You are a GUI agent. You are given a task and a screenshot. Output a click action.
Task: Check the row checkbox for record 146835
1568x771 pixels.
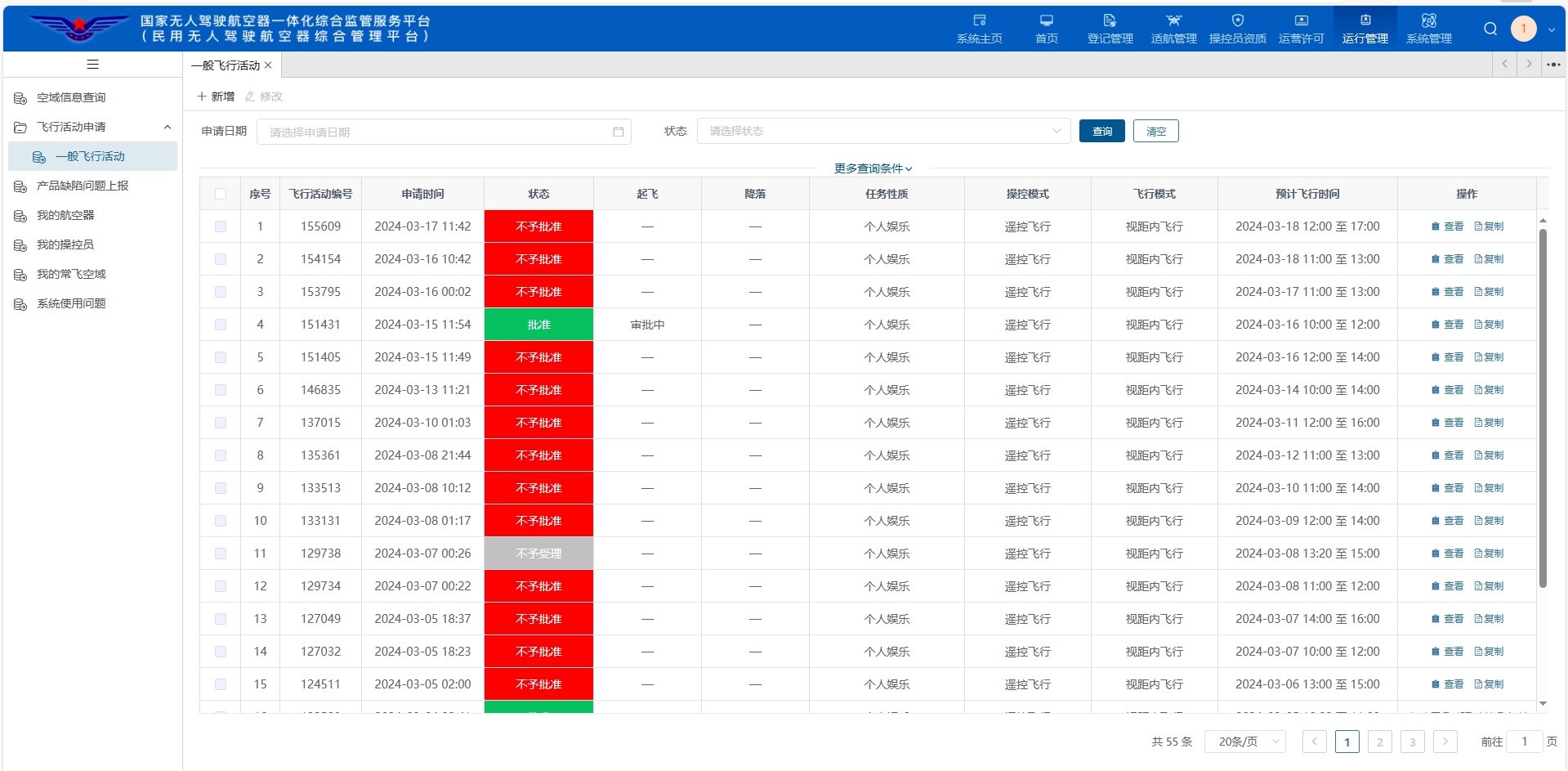click(x=221, y=390)
